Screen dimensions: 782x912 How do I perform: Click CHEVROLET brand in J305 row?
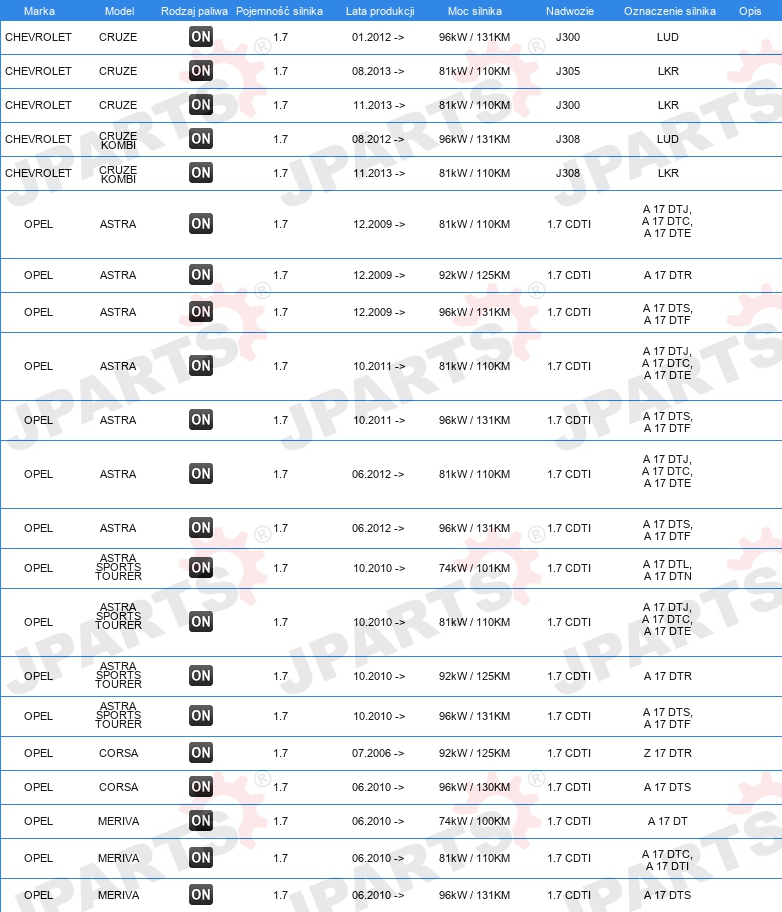tap(38, 71)
